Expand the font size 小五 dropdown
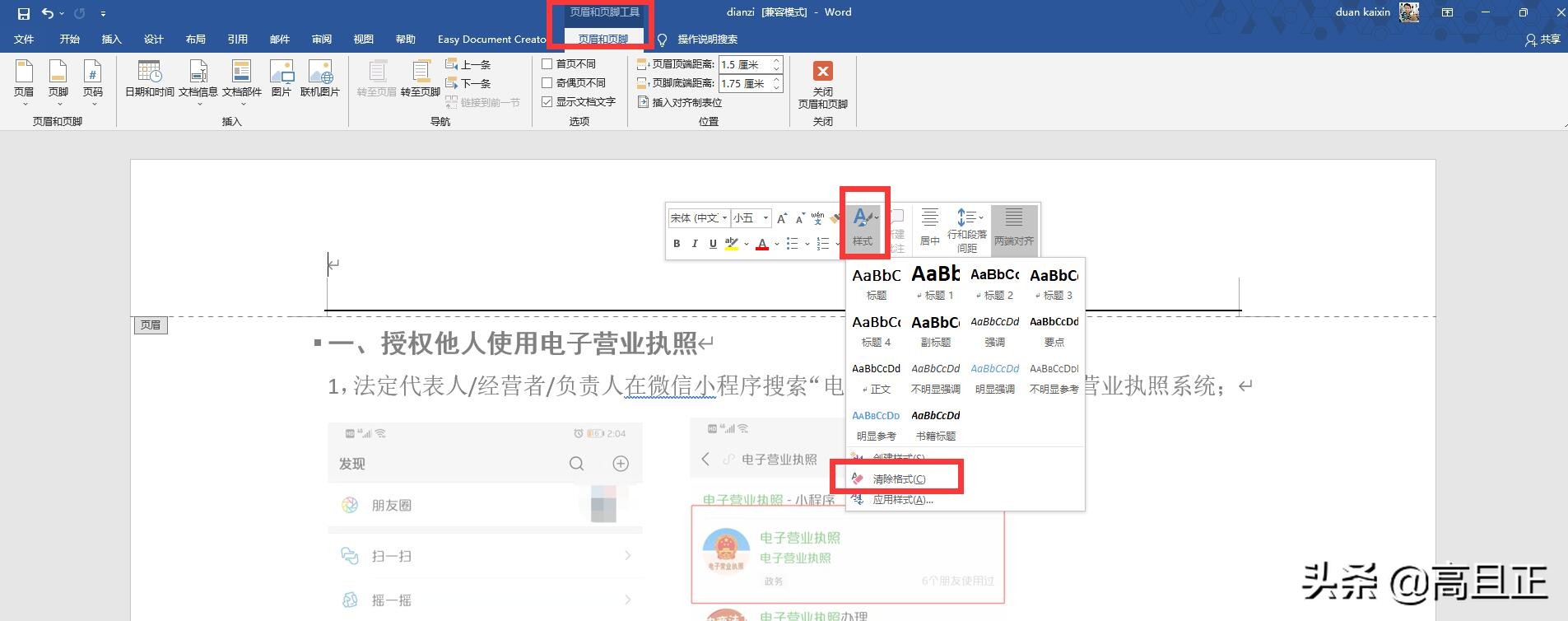The image size is (1568, 621). click(765, 218)
